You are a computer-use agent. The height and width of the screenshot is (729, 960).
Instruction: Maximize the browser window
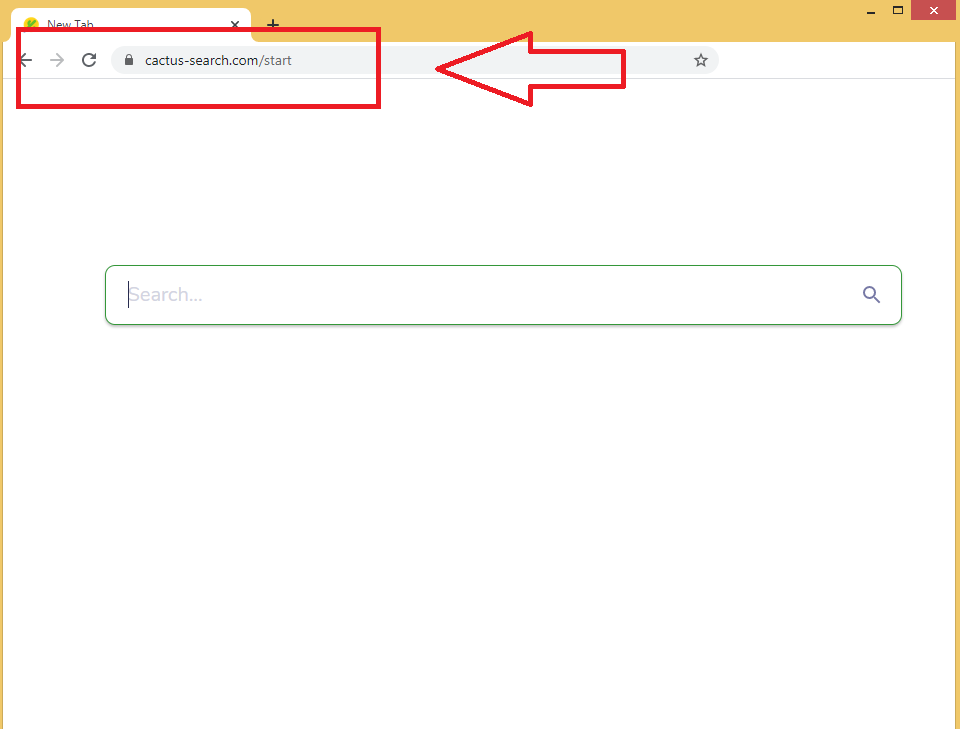coord(898,10)
